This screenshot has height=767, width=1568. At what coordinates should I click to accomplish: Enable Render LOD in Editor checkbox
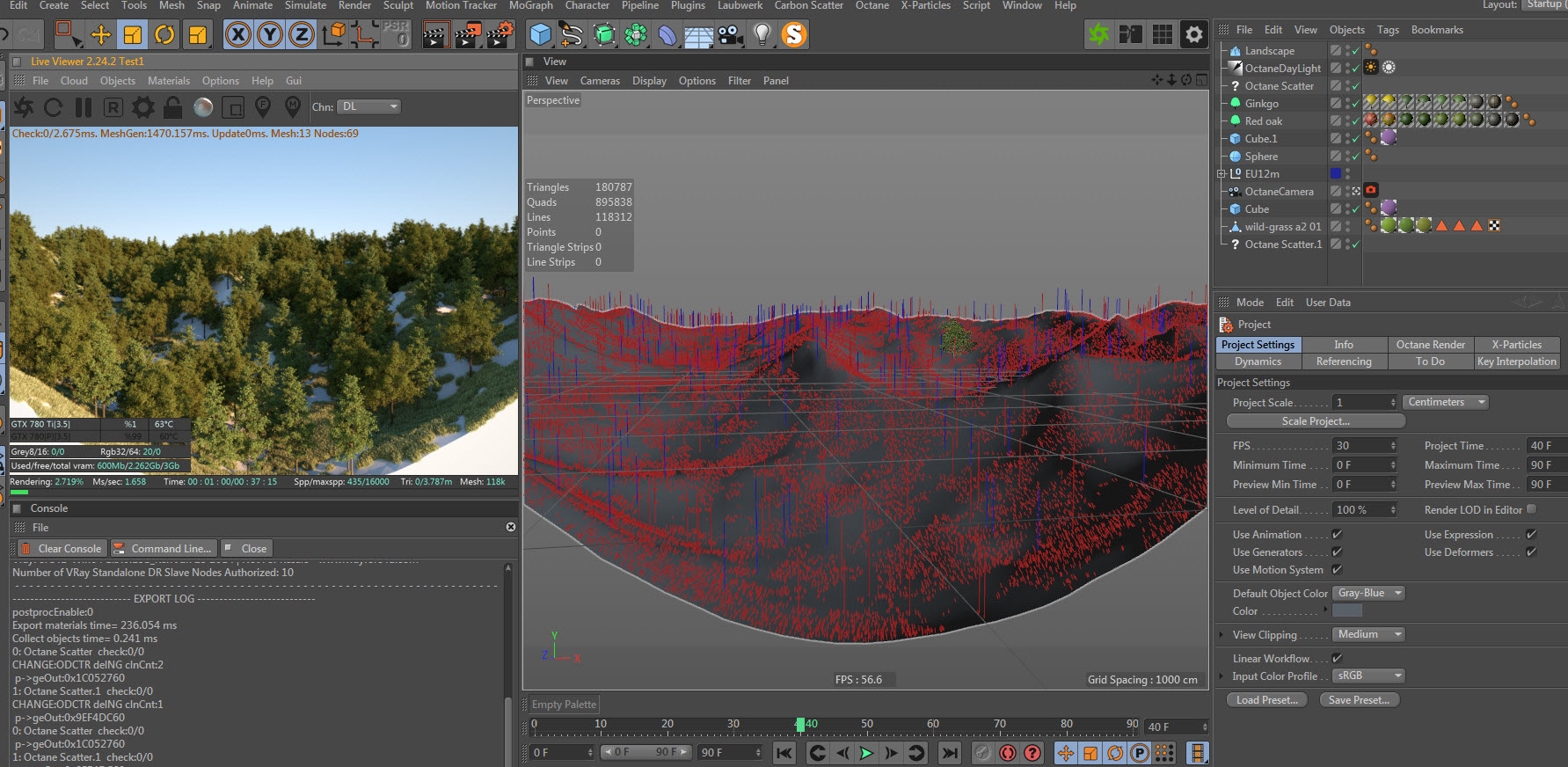click(x=1531, y=509)
